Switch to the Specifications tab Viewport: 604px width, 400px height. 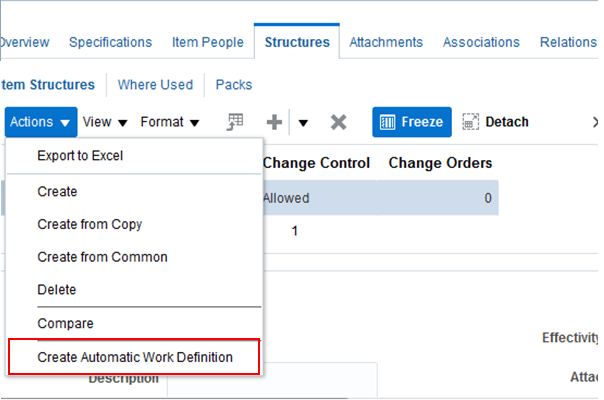tap(110, 42)
